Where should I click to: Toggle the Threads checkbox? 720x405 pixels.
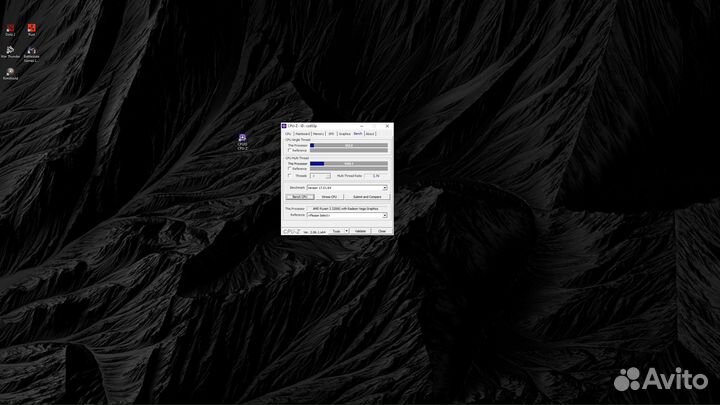(x=289, y=175)
